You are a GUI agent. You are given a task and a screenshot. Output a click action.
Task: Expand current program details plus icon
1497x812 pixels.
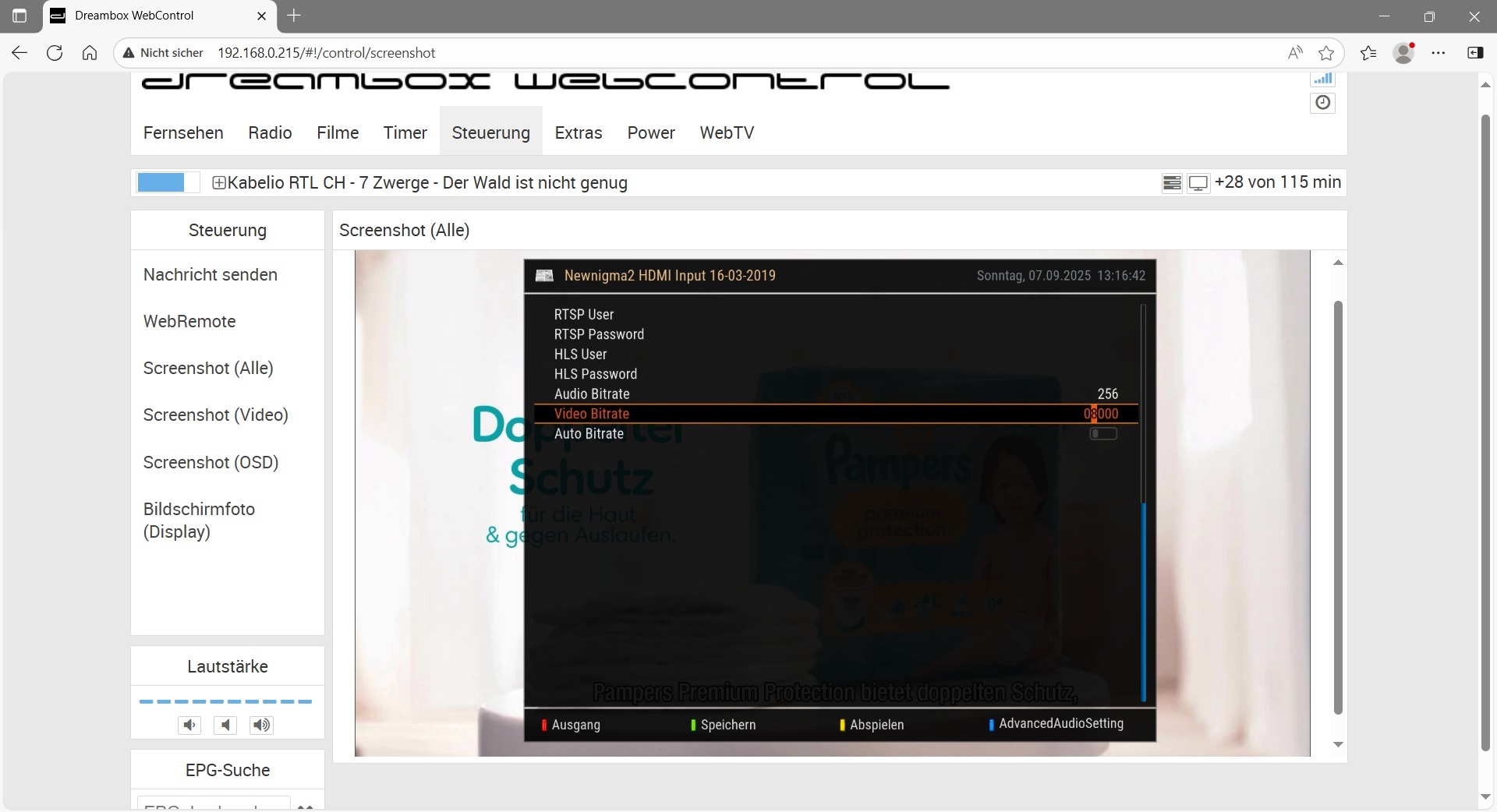[219, 183]
